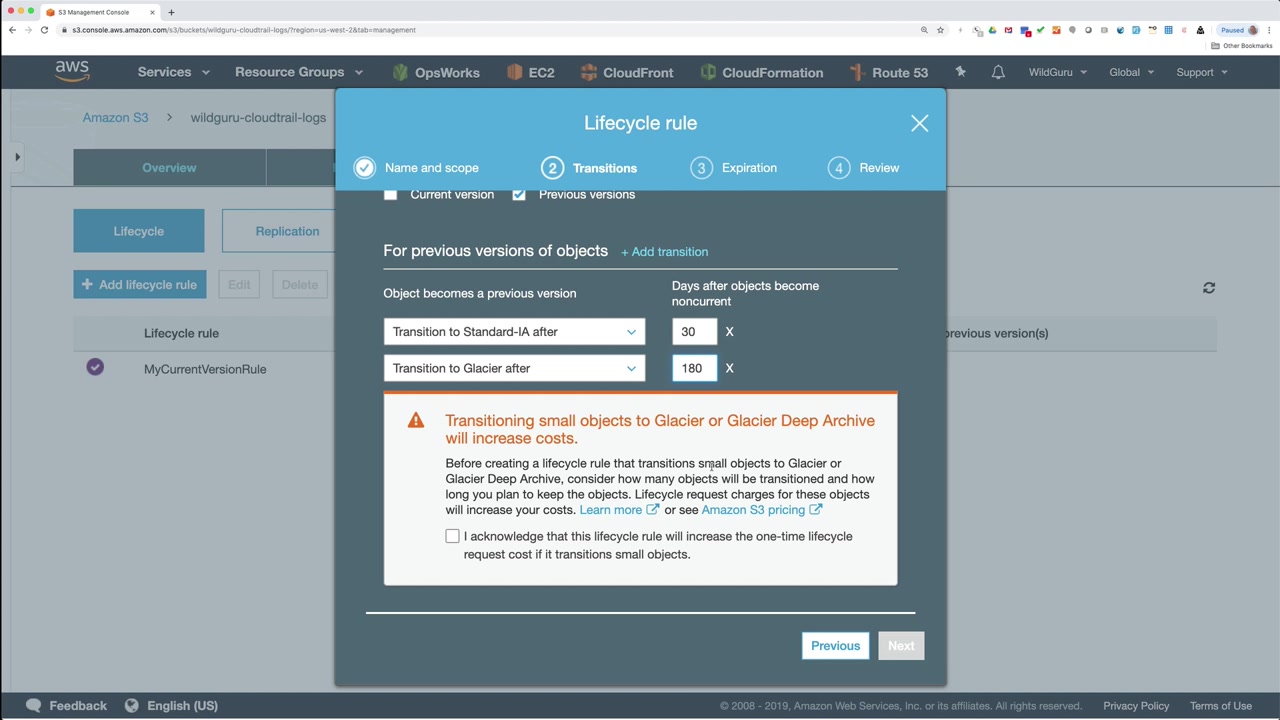Viewport: 1280px width, 720px height.
Task: Select the Transitions step
Action: [x=589, y=168]
